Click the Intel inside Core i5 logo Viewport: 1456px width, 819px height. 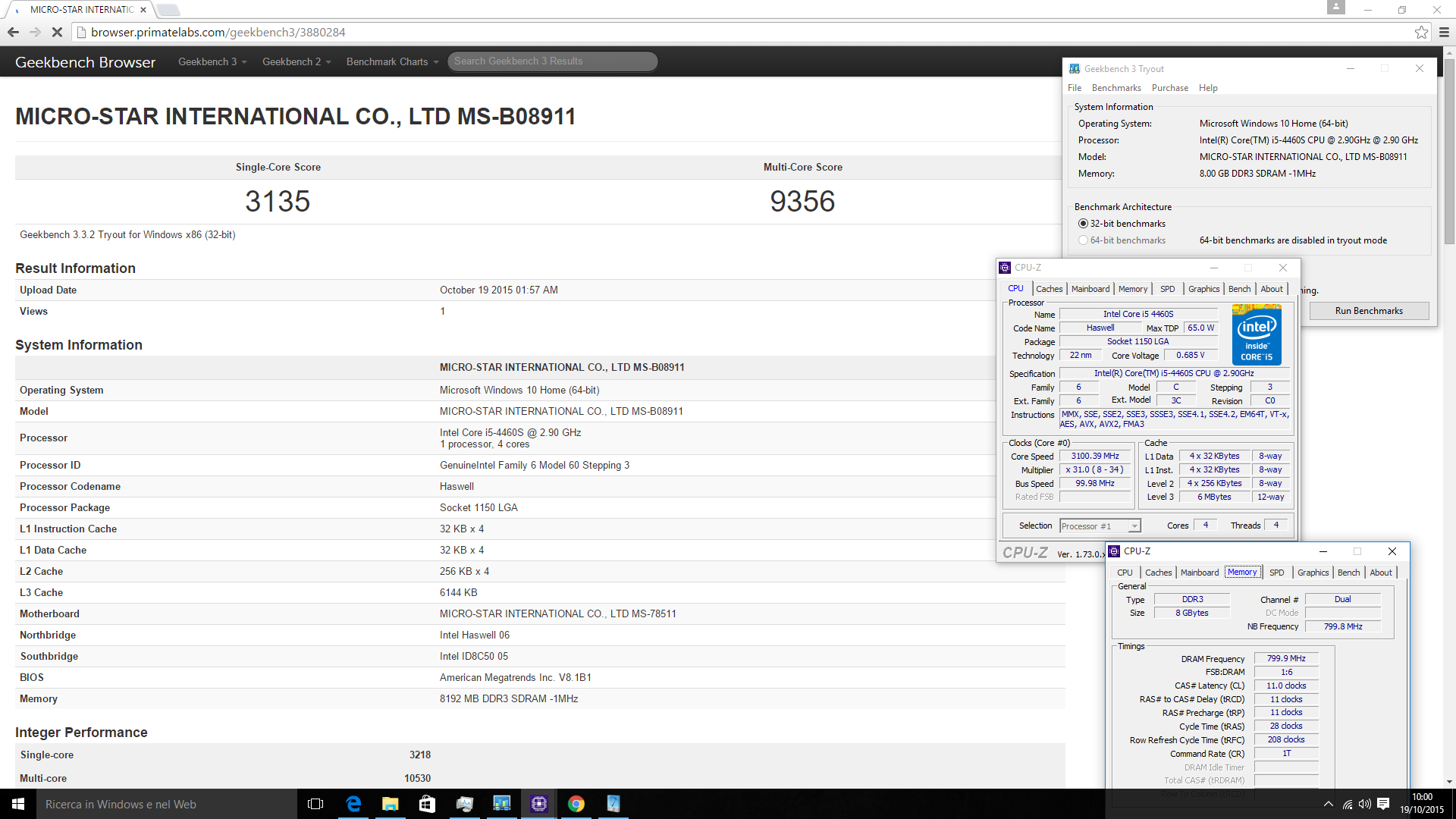point(1257,334)
